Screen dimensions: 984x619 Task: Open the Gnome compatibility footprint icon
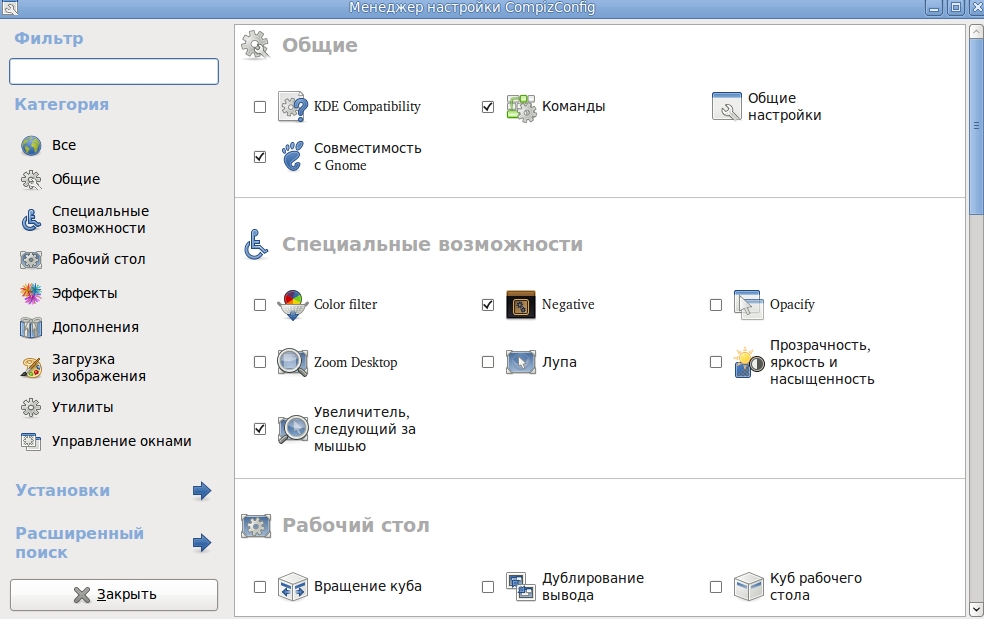coord(292,156)
